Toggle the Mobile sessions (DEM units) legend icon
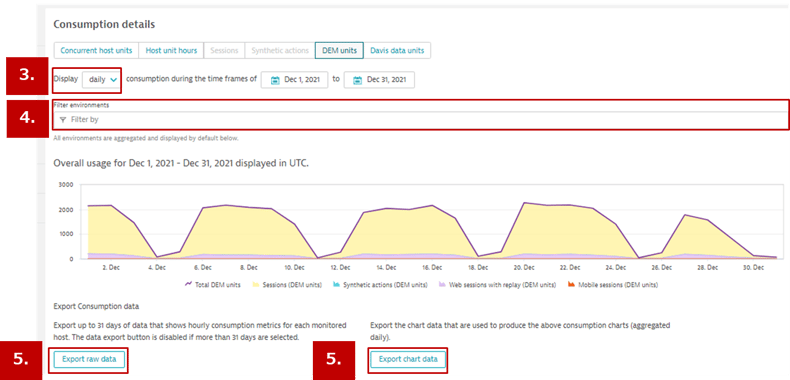The image size is (790, 380). 571,284
